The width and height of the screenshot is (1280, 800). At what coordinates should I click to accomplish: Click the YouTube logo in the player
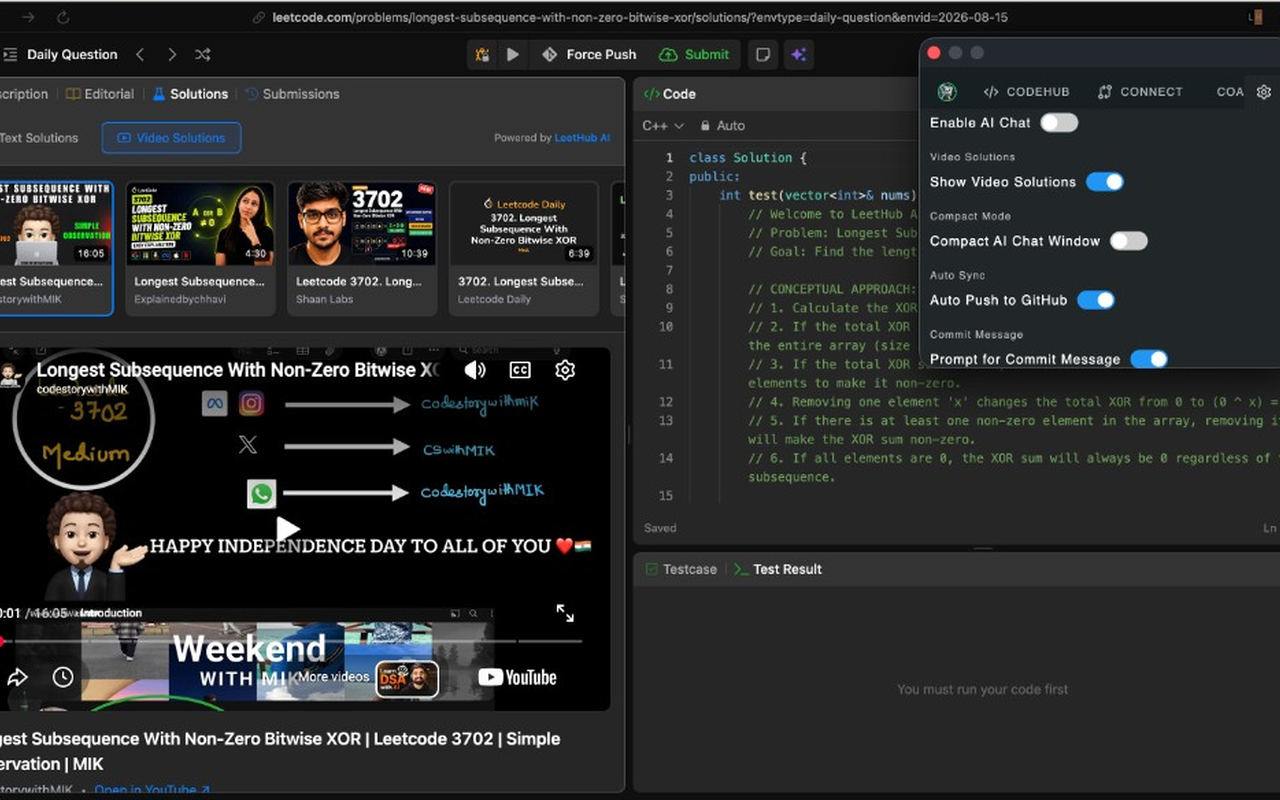517,677
